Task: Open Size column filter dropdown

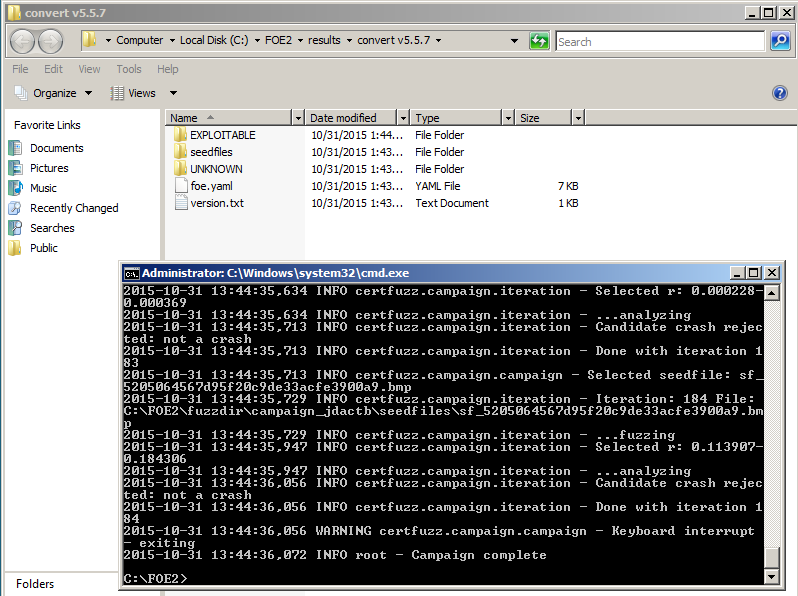Action: pyautogui.click(x=578, y=118)
